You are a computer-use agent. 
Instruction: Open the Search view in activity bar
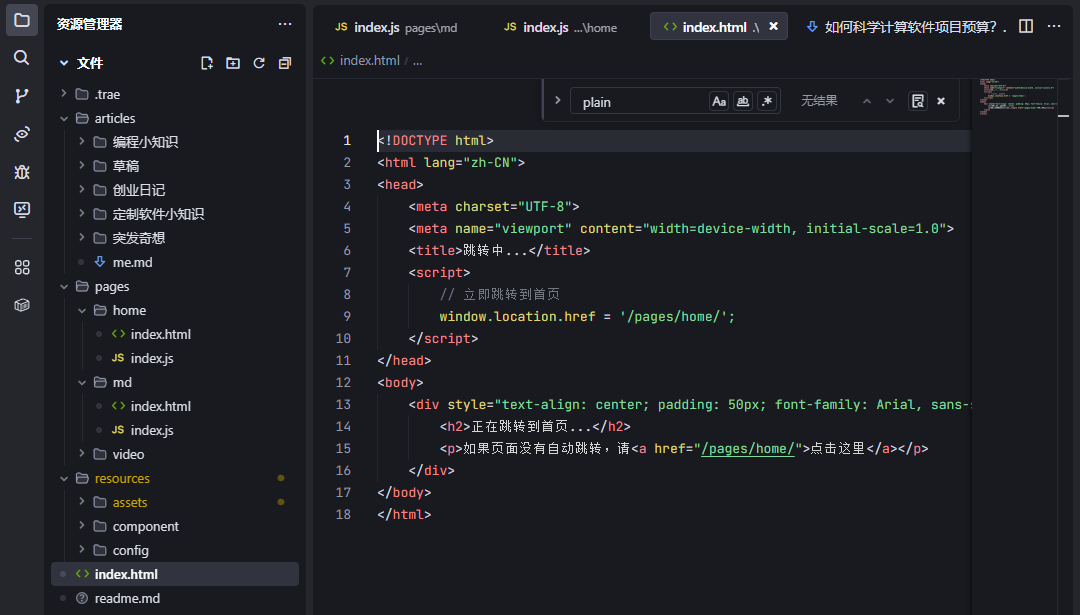22,57
